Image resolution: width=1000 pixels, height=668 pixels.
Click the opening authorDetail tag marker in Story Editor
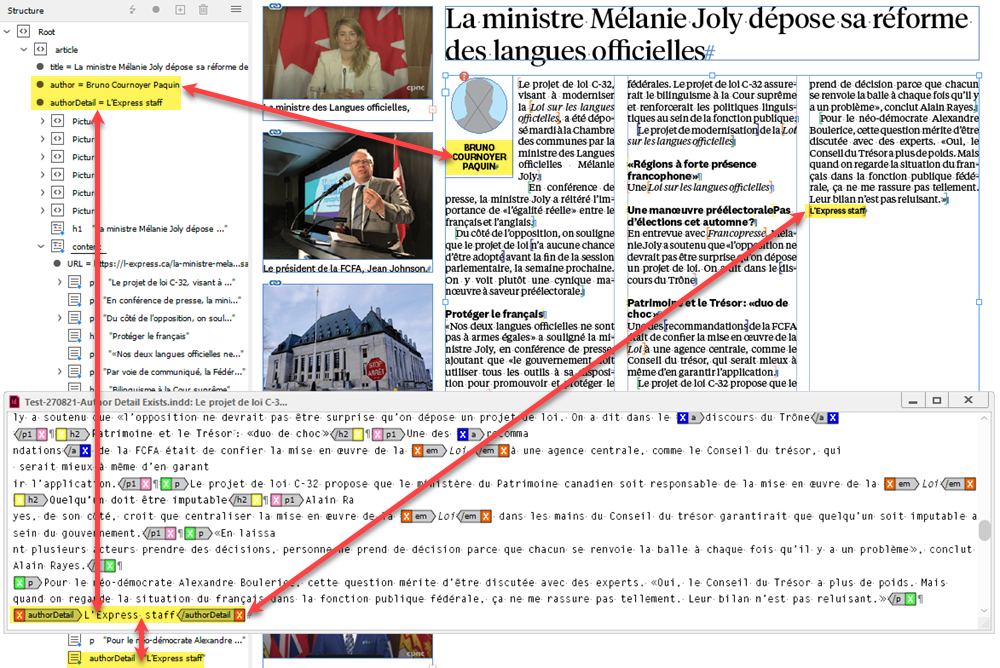(x=48, y=615)
